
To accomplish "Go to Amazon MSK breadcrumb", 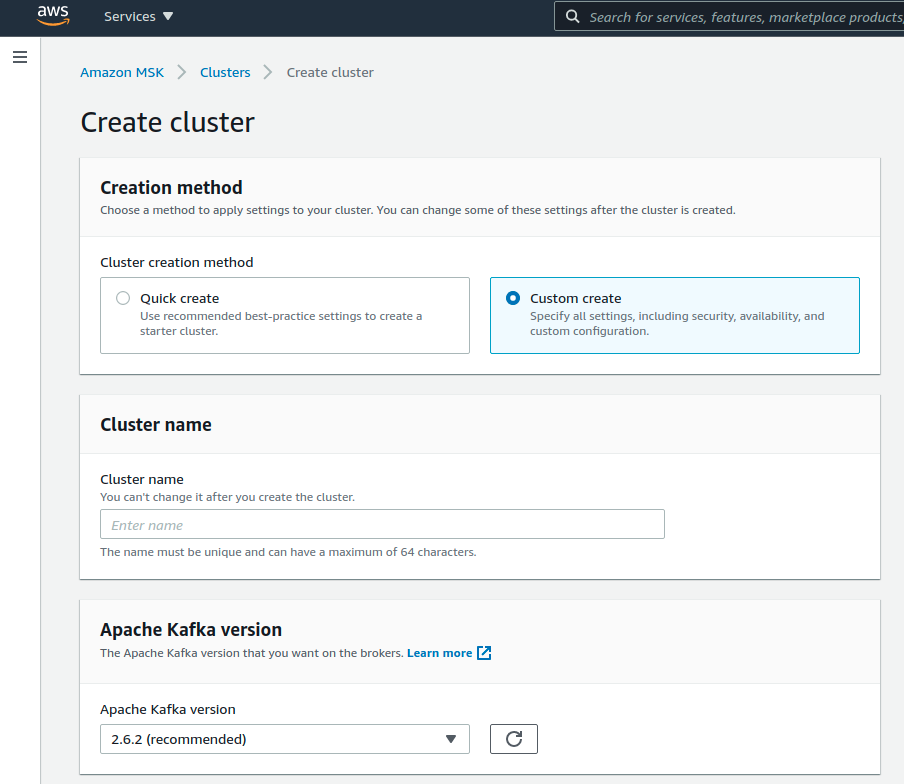I will (122, 72).
